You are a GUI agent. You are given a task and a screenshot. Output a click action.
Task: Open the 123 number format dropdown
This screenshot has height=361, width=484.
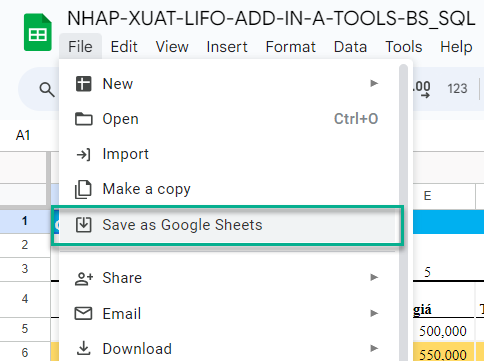(457, 89)
